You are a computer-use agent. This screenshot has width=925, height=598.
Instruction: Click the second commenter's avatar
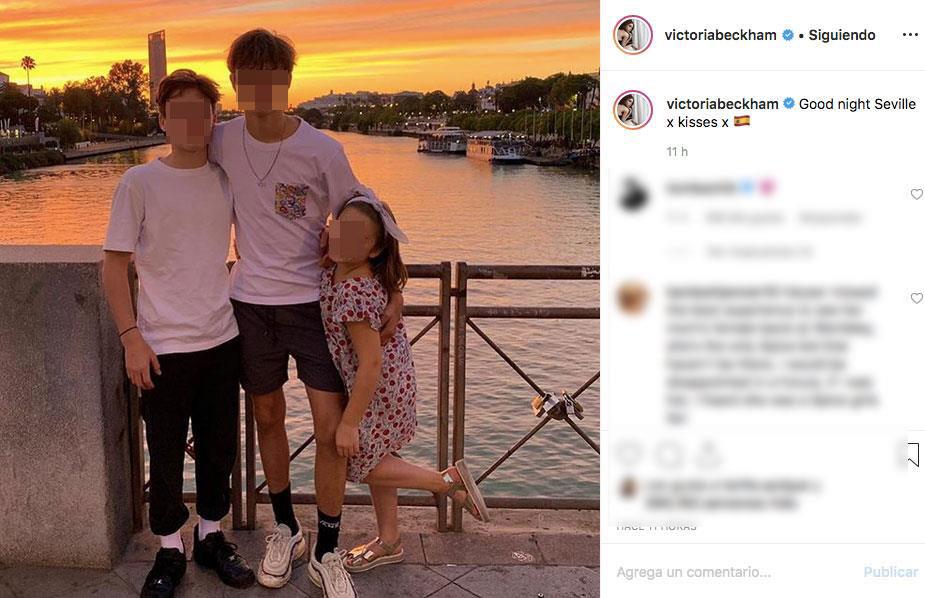633,298
